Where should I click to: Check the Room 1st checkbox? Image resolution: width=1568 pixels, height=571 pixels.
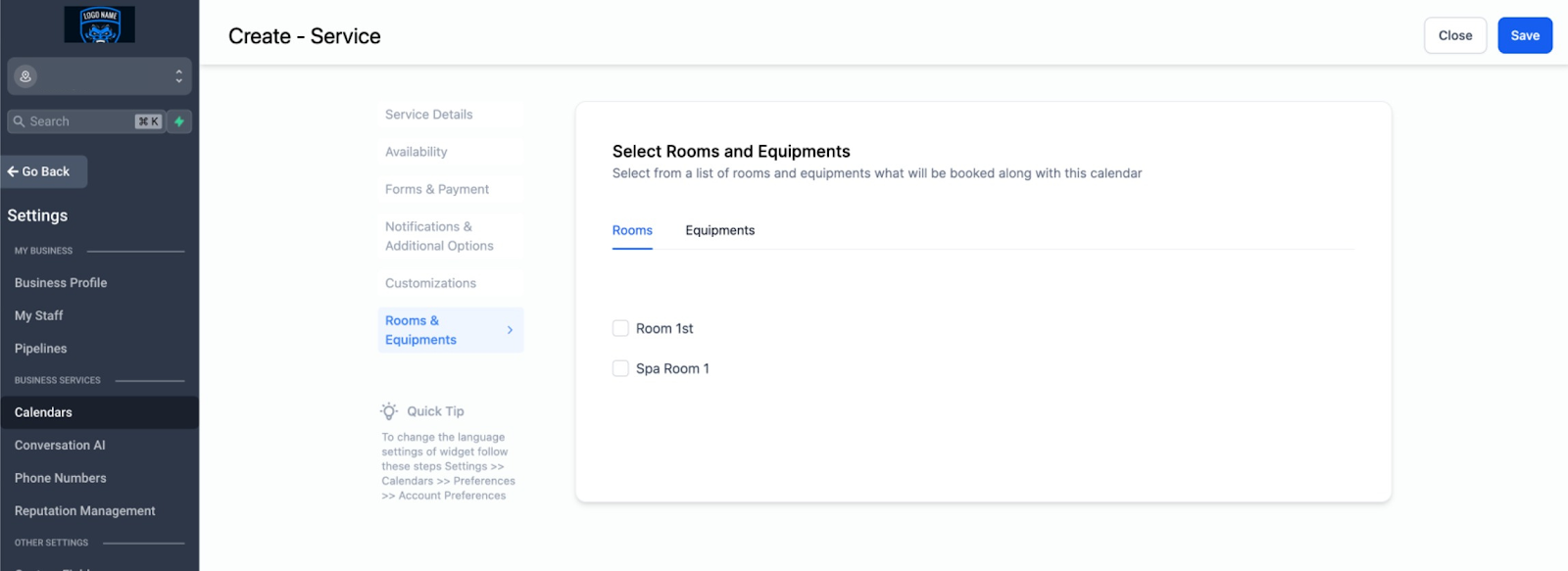coord(620,328)
